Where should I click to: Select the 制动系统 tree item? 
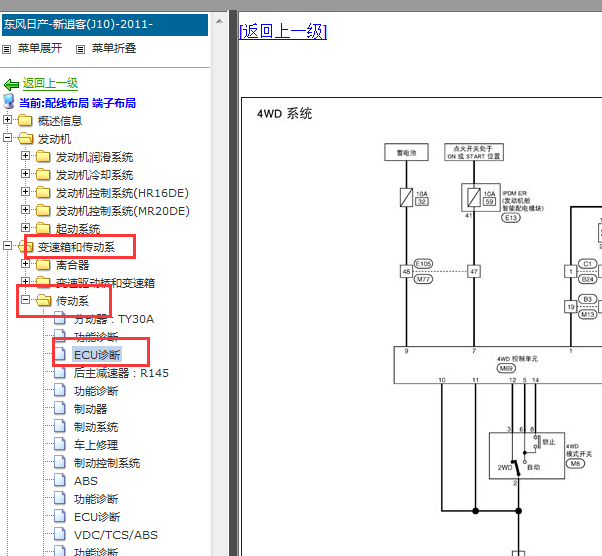[96, 427]
